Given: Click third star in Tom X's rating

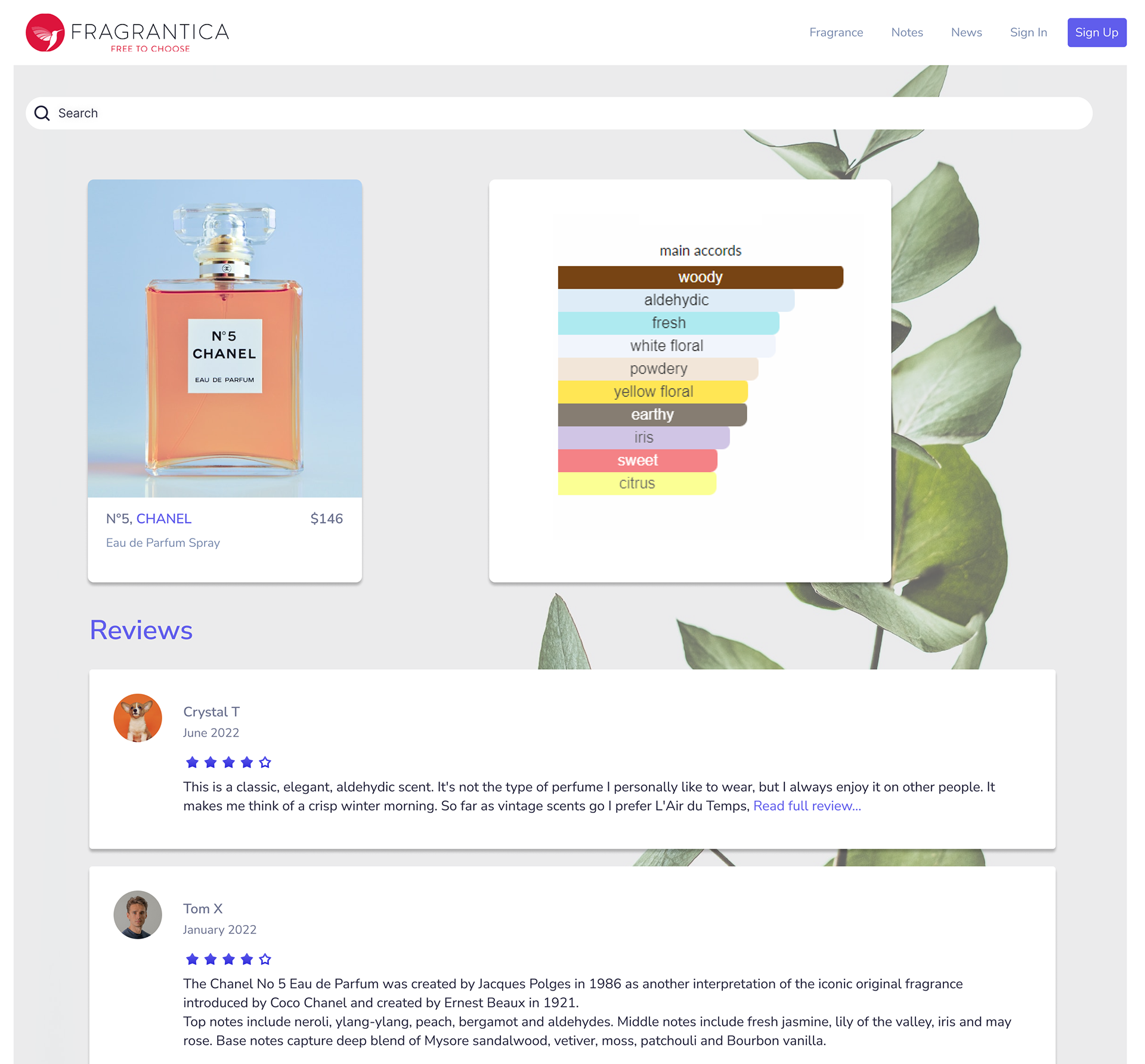Looking at the screenshot, I should 228,959.
